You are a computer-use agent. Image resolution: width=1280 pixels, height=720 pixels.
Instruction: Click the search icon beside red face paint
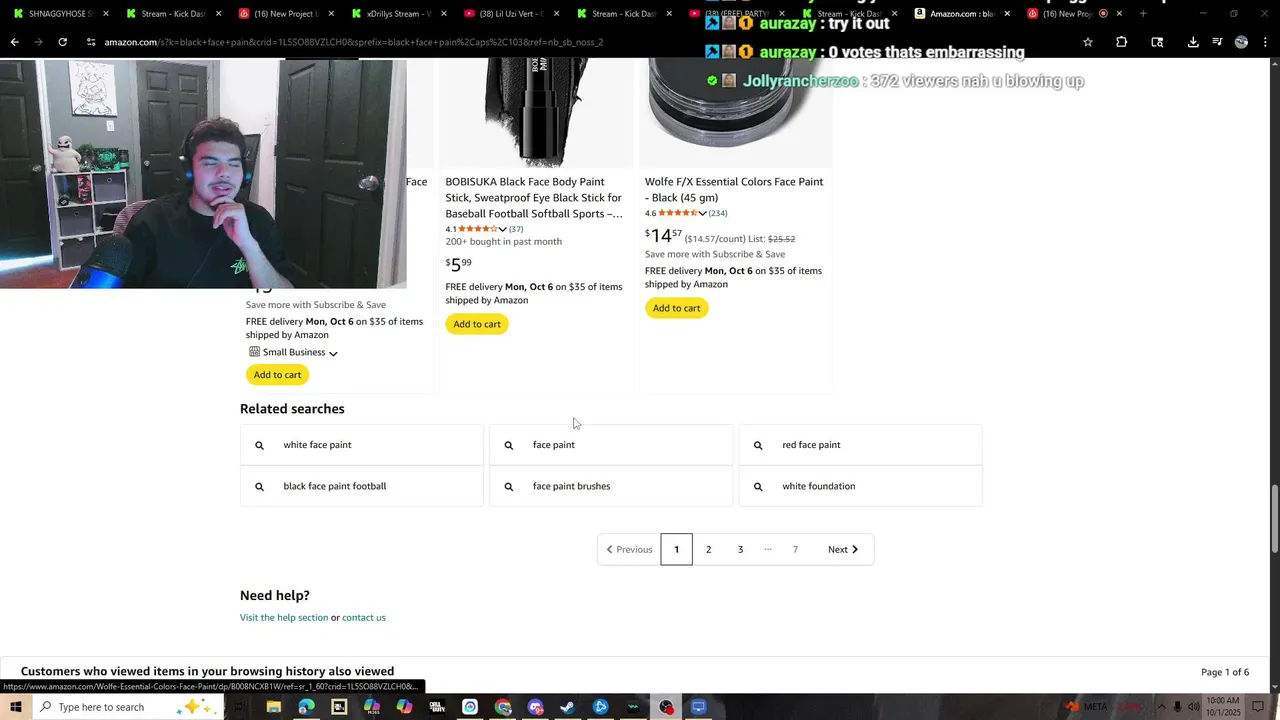(x=758, y=445)
